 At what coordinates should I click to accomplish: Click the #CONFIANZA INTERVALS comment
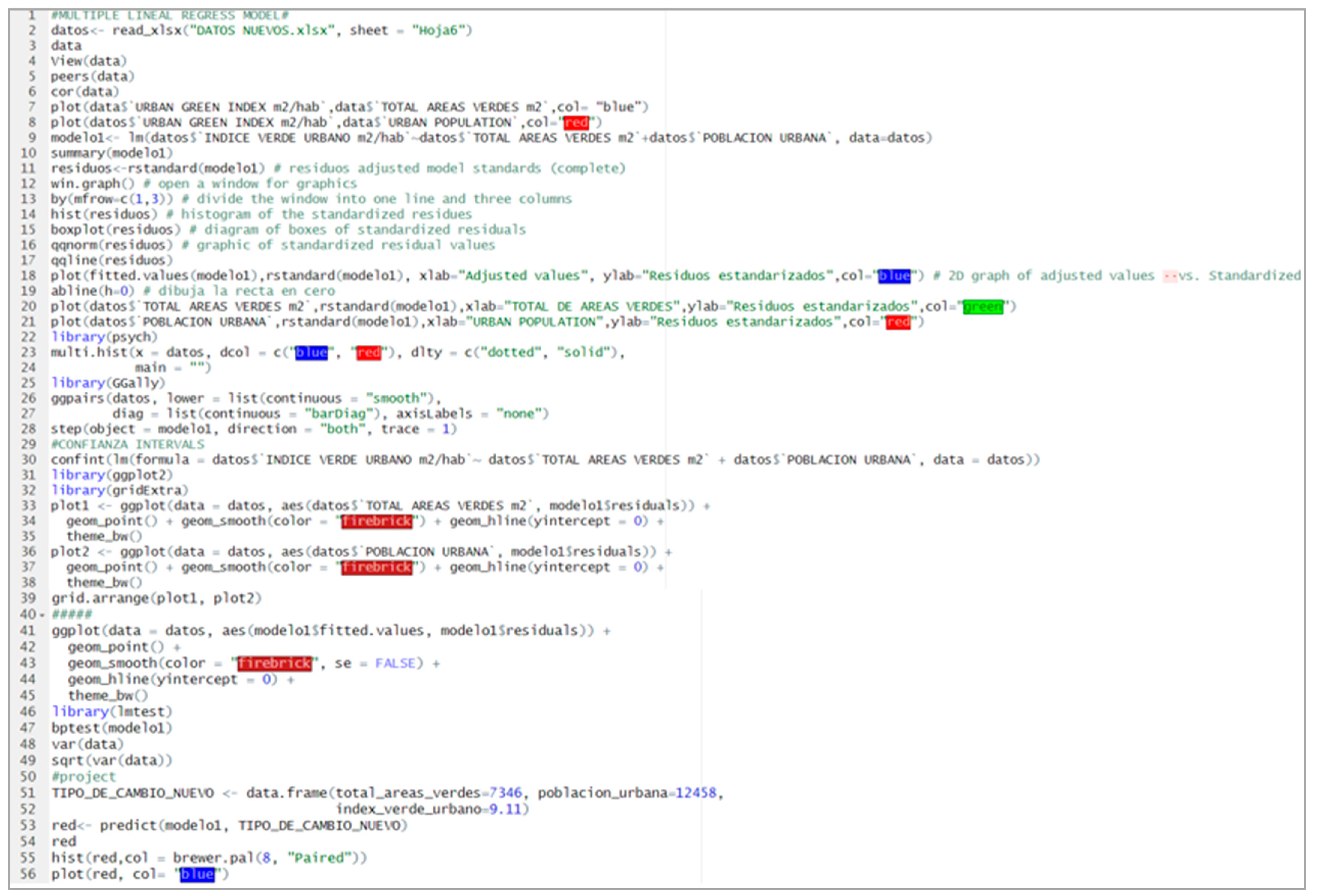click(128, 444)
